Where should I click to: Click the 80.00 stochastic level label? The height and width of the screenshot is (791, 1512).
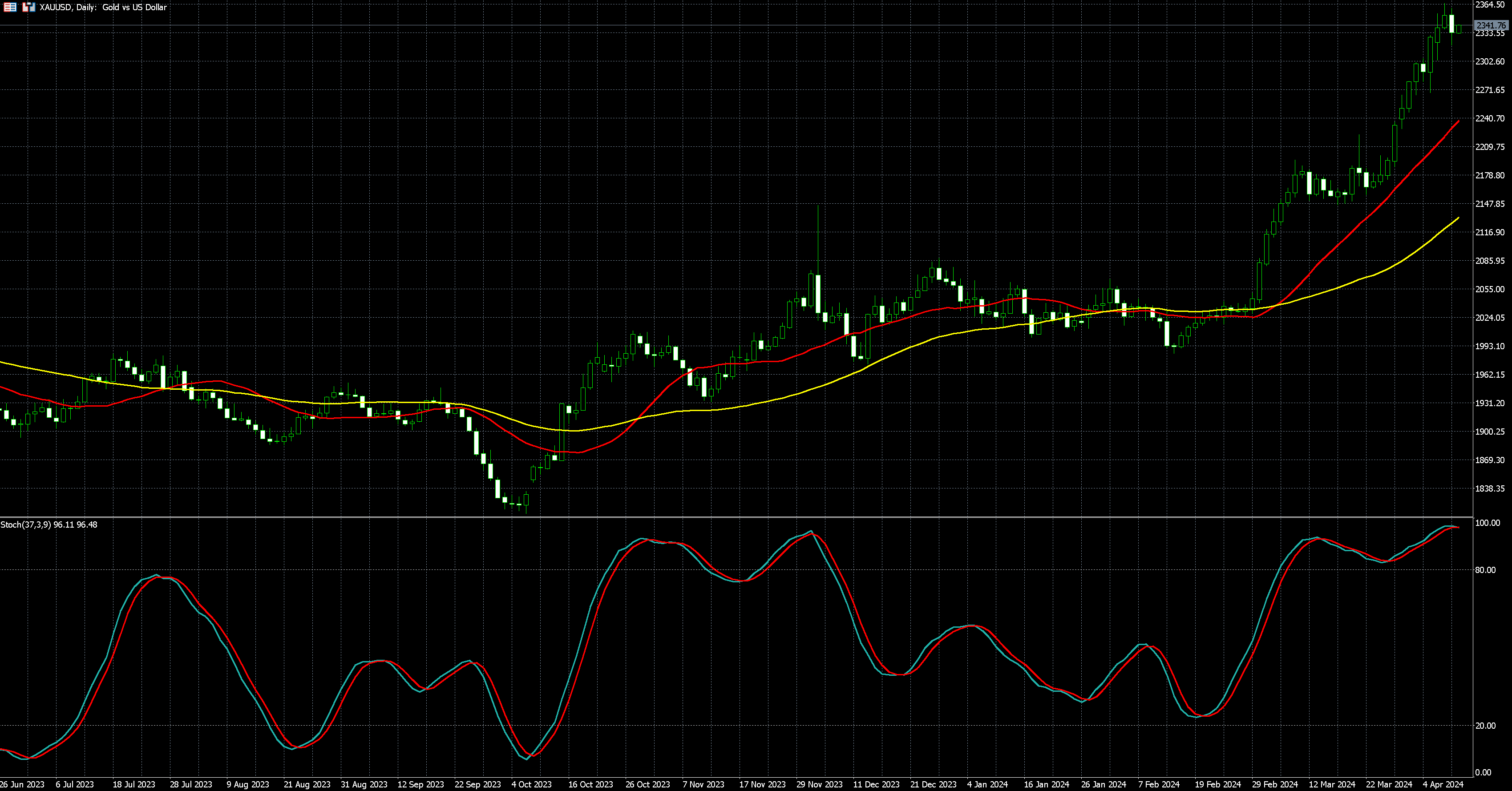coord(1485,570)
